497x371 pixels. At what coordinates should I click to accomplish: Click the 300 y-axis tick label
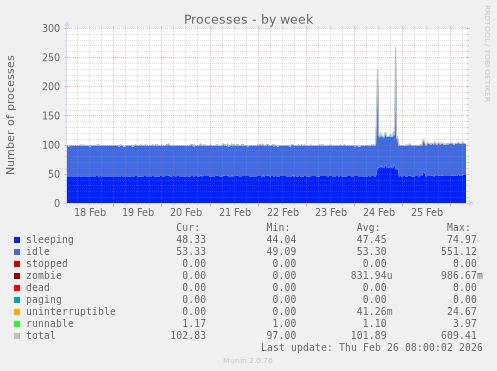51,28
